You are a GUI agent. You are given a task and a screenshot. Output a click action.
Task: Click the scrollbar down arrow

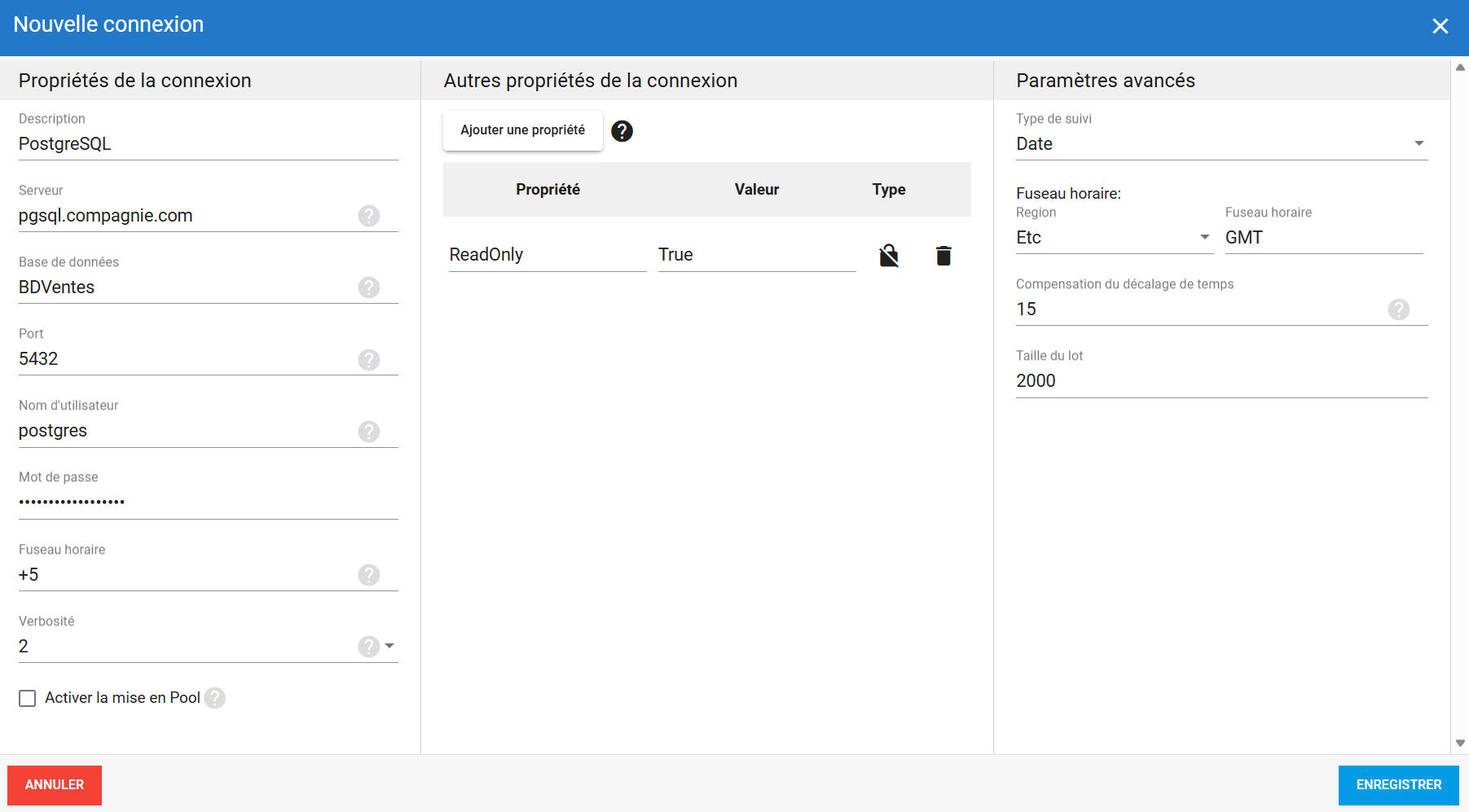[1460, 743]
